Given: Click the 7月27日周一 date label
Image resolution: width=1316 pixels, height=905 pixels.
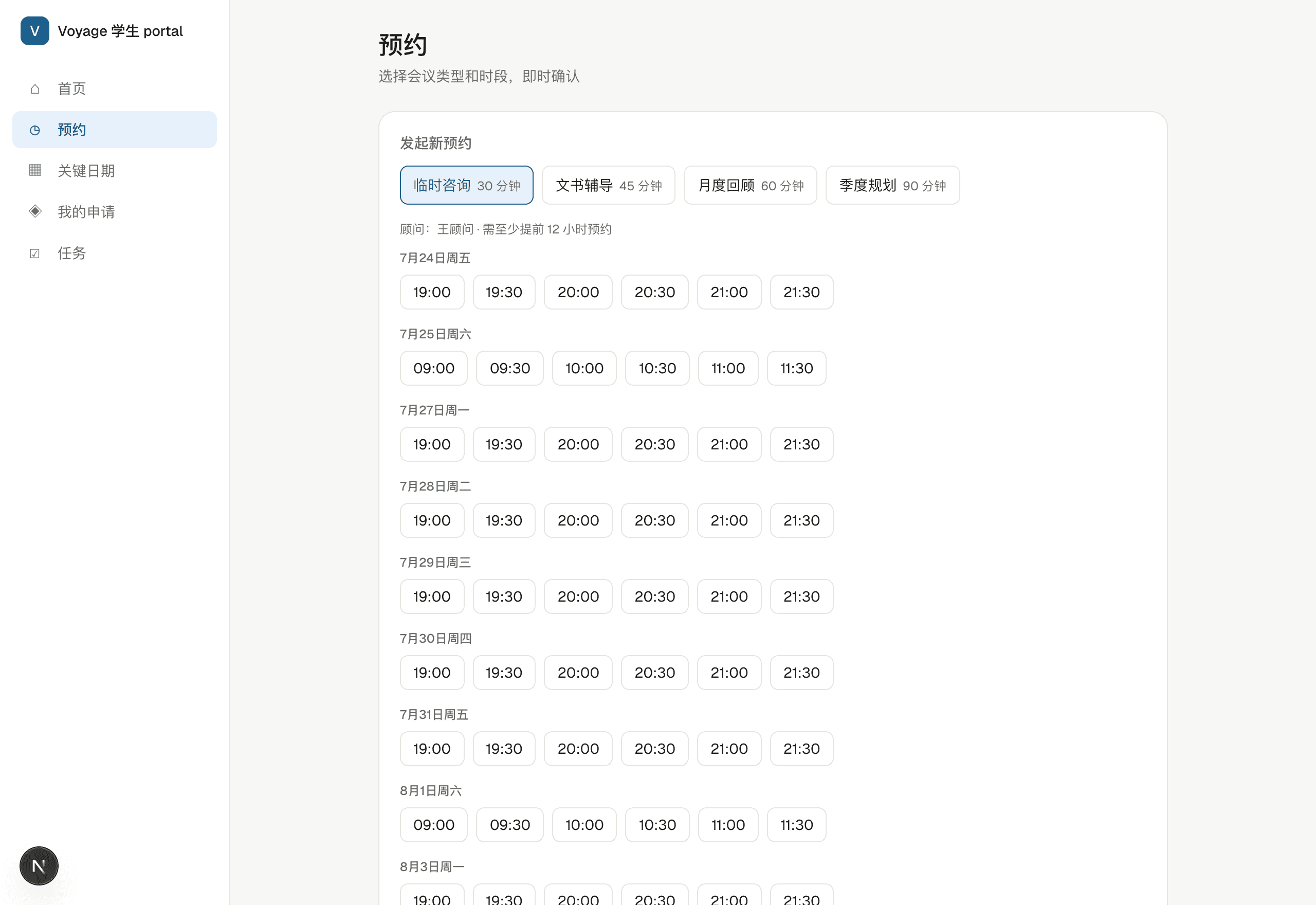Looking at the screenshot, I should point(435,410).
